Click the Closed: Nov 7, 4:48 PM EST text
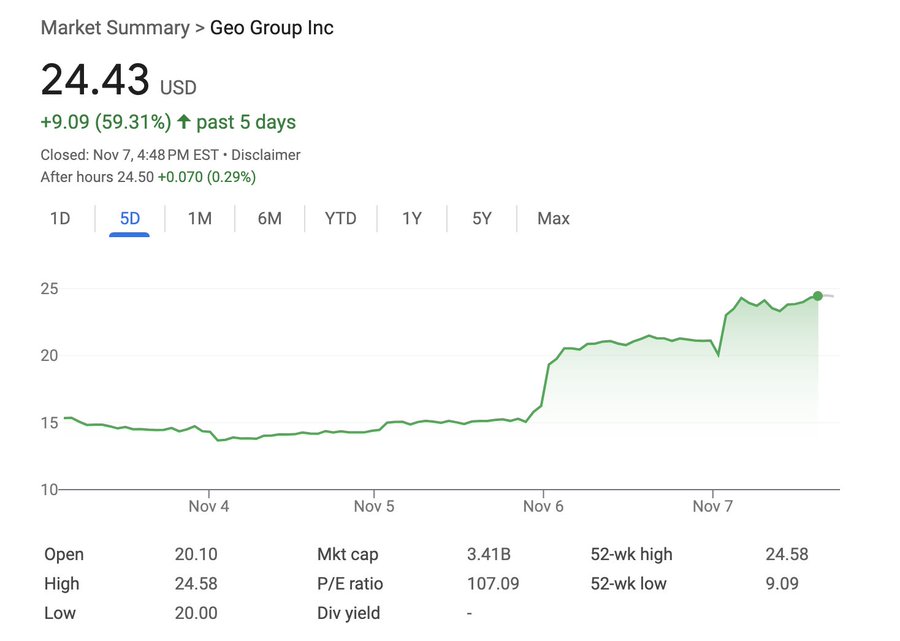Viewport: 900px width, 641px height. (x=129, y=155)
